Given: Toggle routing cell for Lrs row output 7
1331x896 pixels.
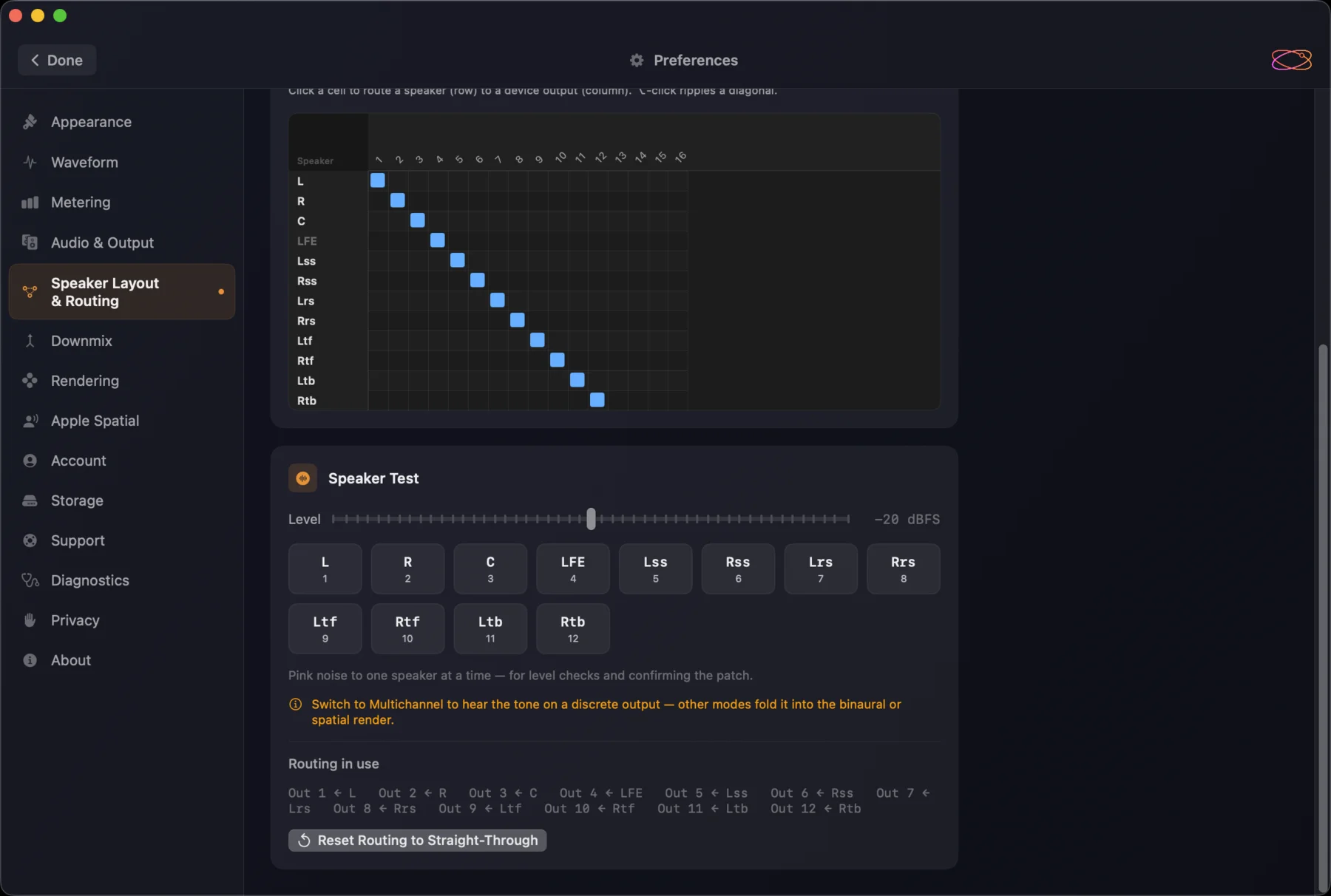Looking at the screenshot, I should [x=498, y=300].
